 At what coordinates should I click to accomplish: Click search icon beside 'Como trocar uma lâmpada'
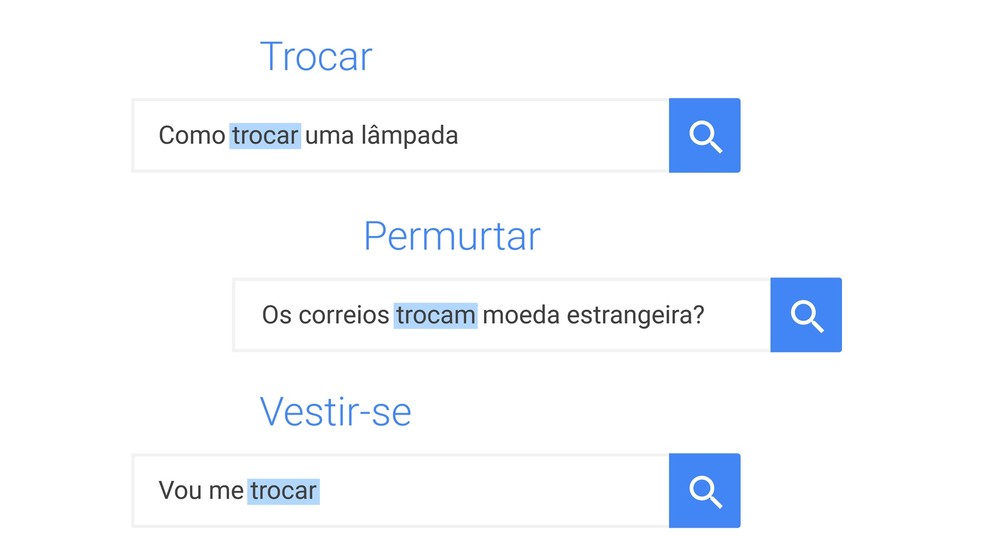point(705,135)
